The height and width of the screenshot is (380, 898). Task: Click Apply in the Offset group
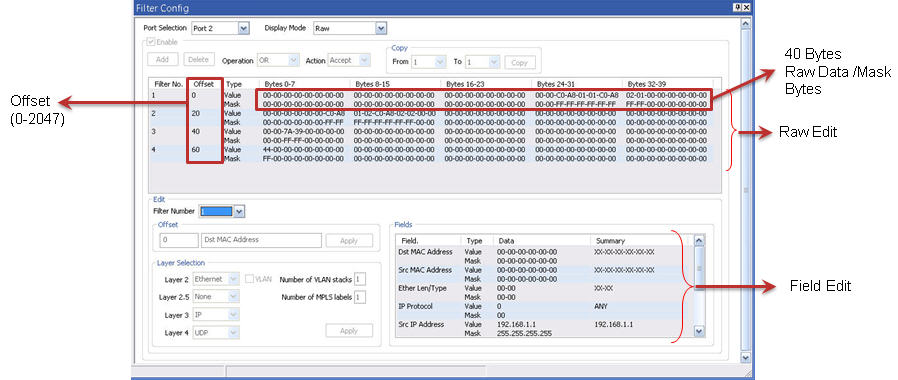coord(349,241)
